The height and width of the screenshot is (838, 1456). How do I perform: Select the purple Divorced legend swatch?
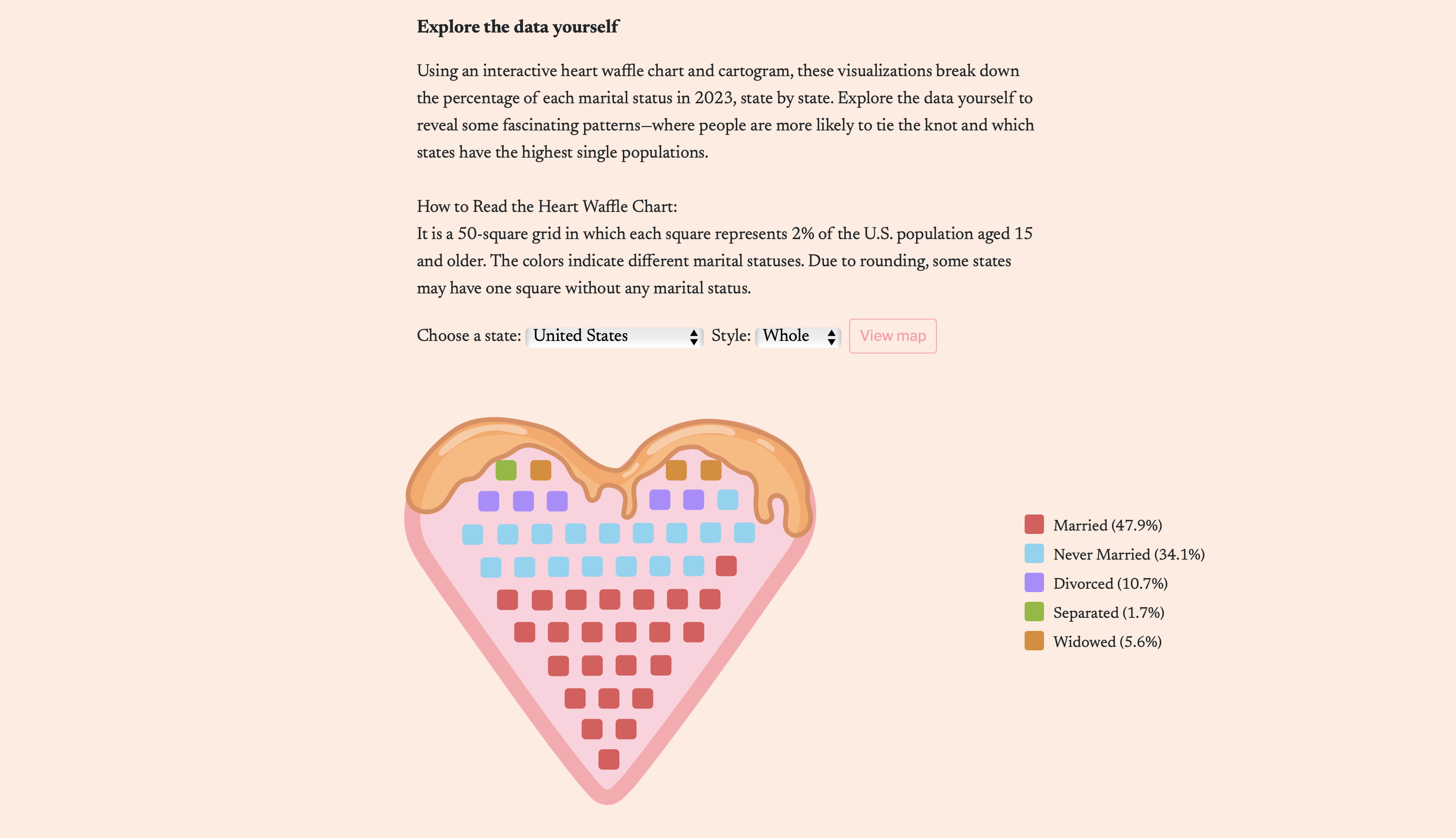[1034, 582]
